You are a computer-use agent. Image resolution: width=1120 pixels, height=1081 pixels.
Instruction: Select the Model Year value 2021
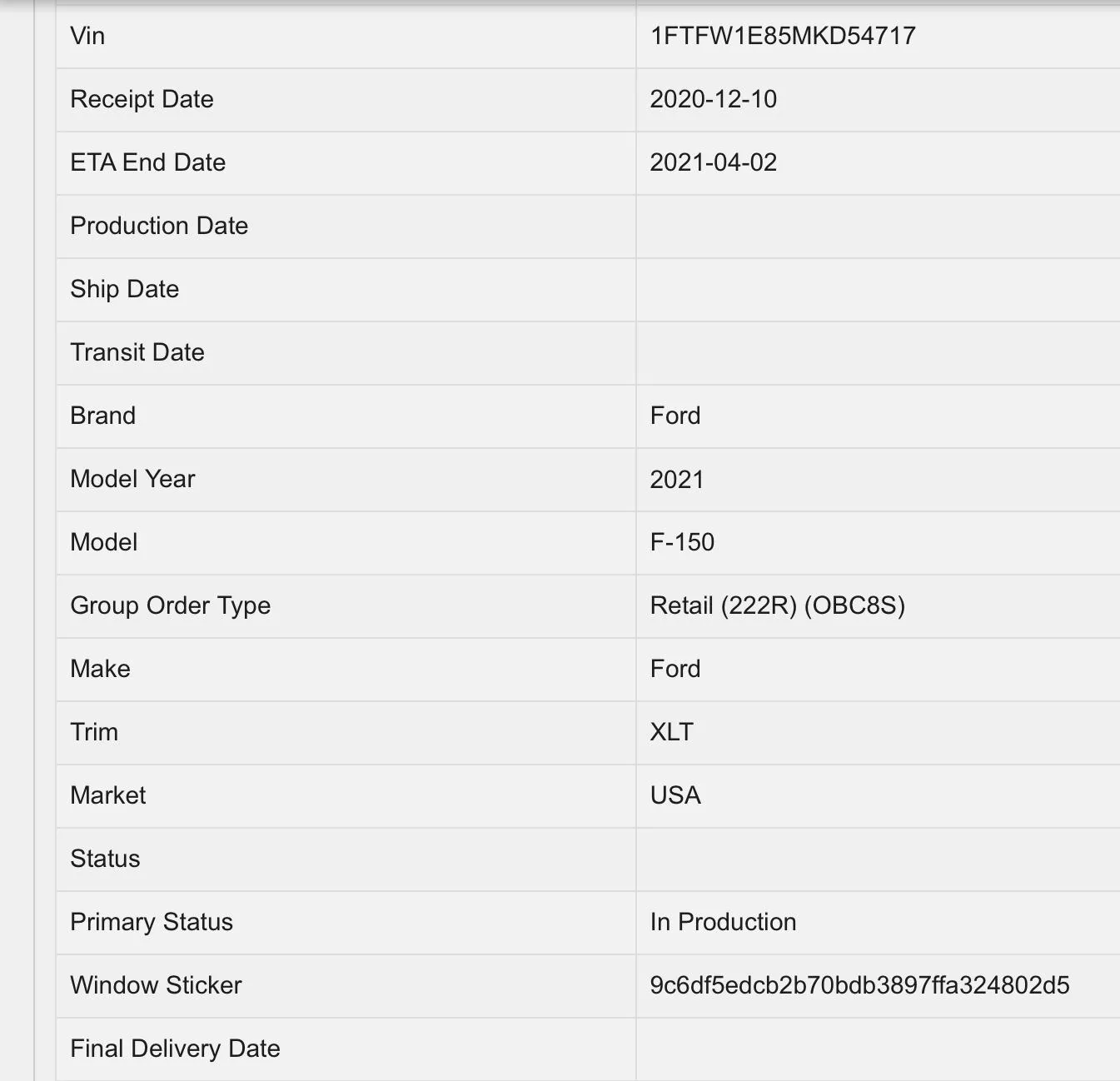[677, 479]
